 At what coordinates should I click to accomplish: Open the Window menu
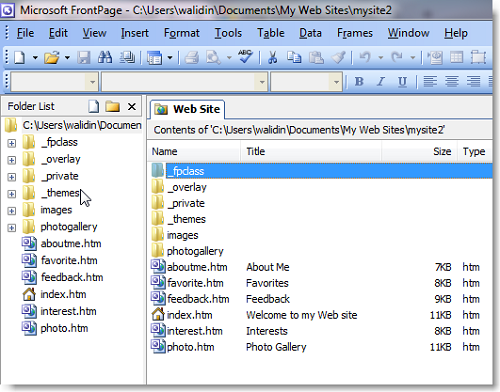coord(408,33)
